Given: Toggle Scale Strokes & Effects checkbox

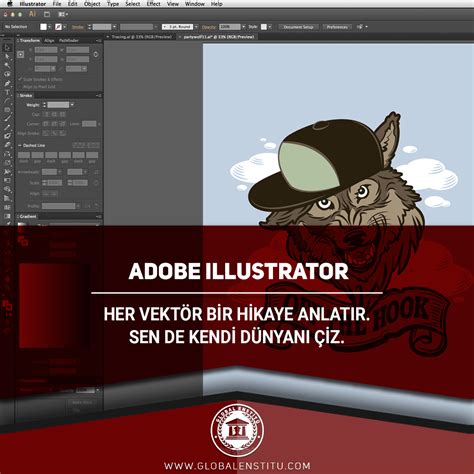Looking at the screenshot, I should pyautogui.click(x=20, y=79).
